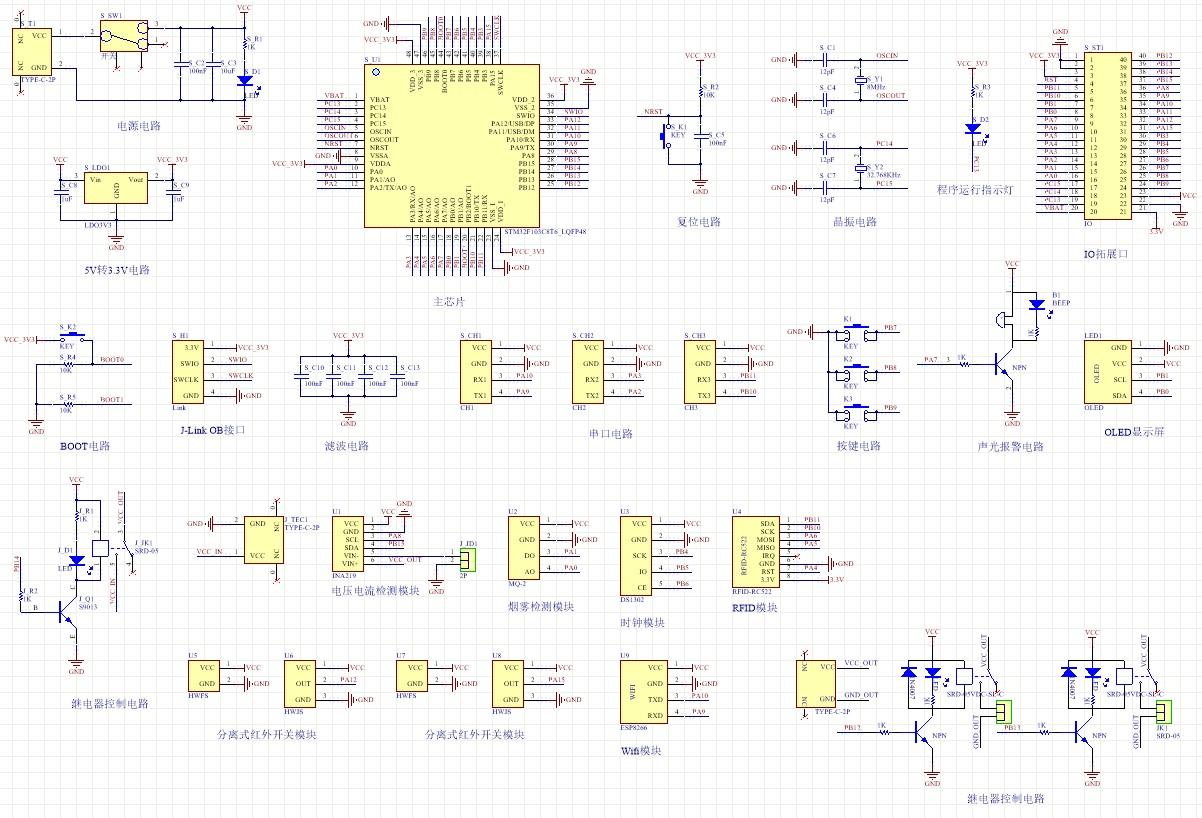Click the '声光报警电路' section label
This screenshot has height=818, width=1202.
pos(1011,446)
